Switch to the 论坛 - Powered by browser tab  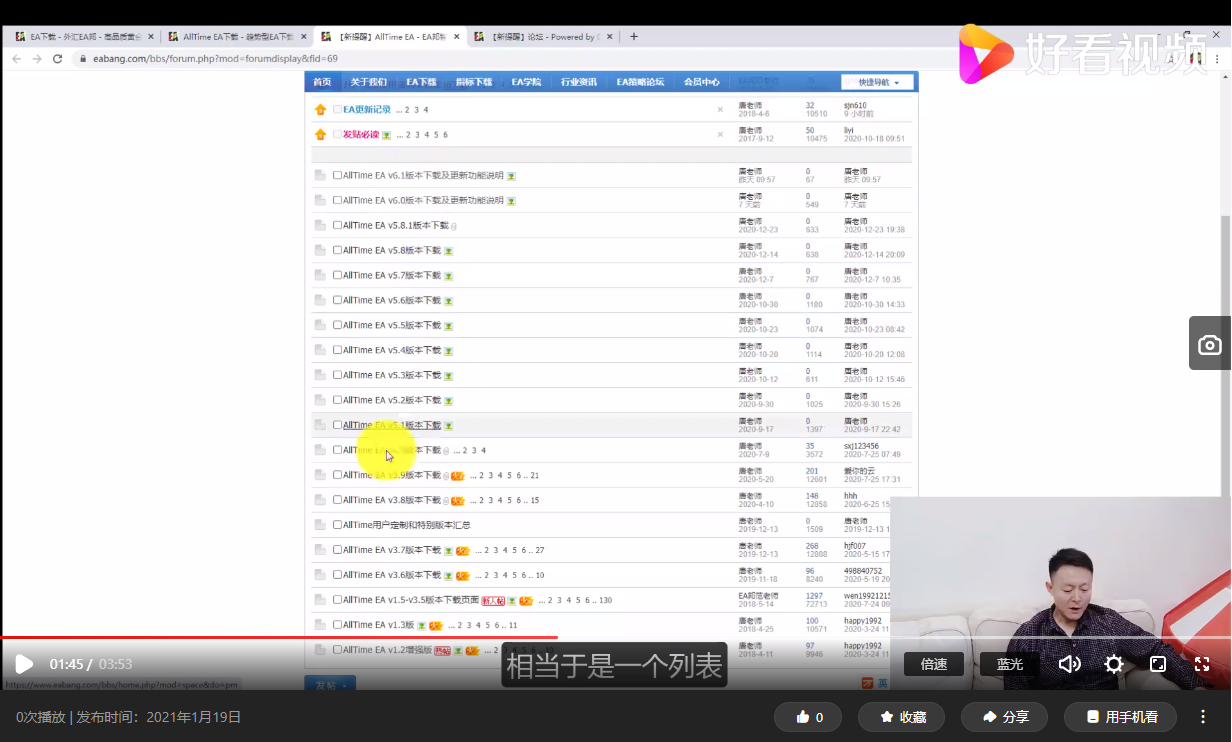pyautogui.click(x=545, y=36)
